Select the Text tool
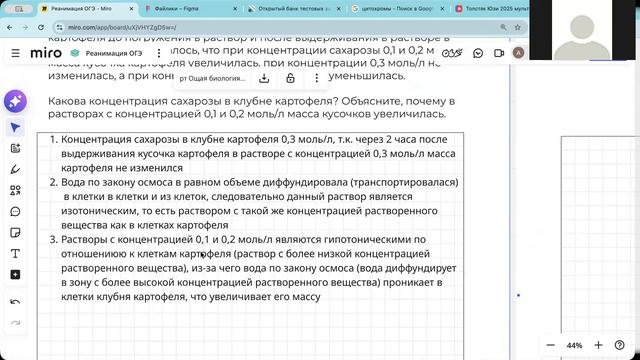The width and height of the screenshot is (640, 360). (x=15, y=253)
